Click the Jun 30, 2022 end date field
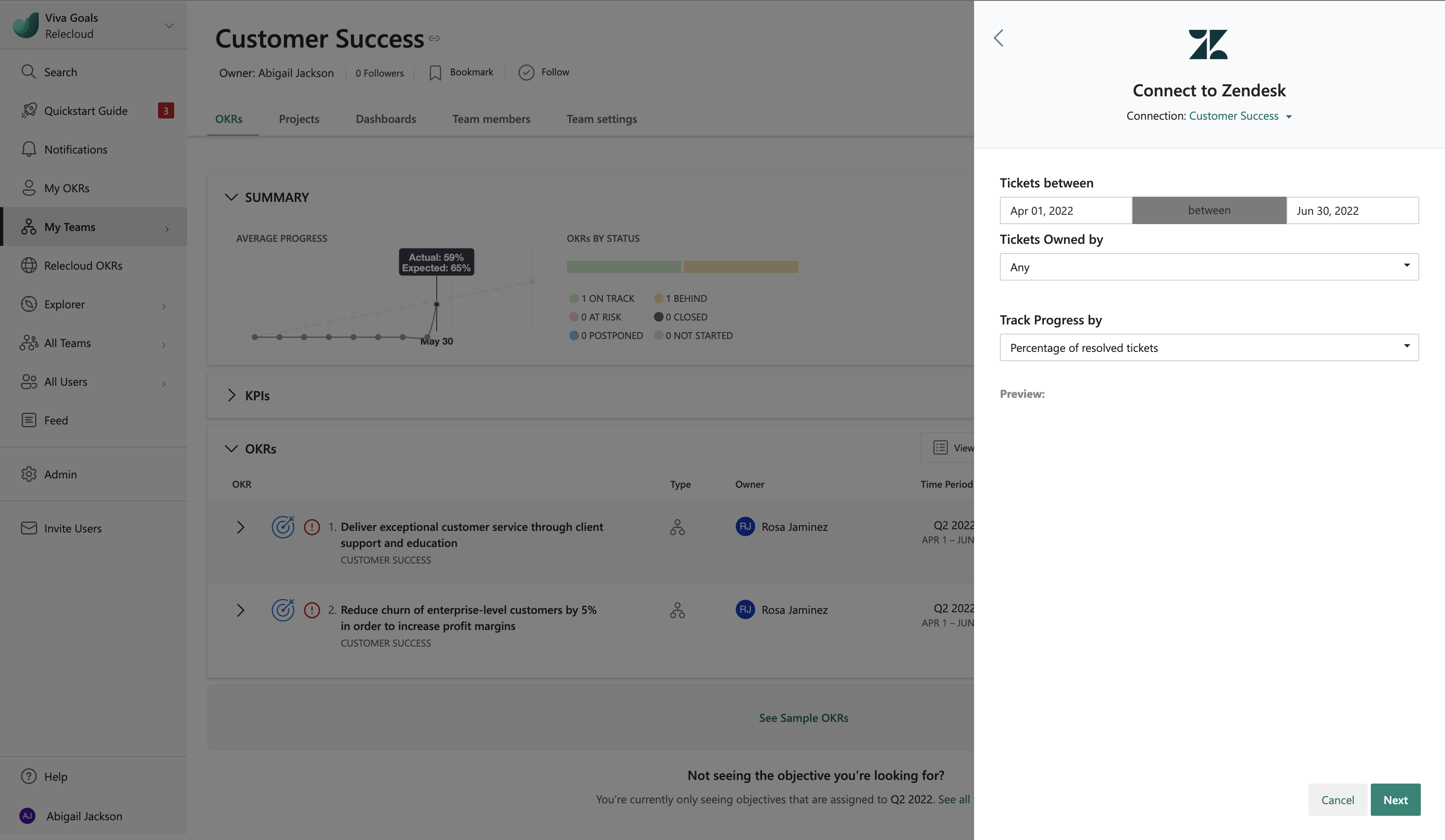Screen dimensions: 1445x840 (x=1353, y=210)
